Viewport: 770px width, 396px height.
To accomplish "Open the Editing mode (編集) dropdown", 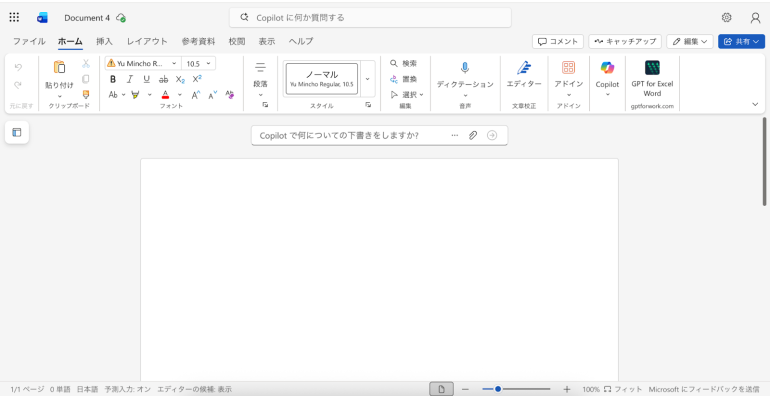I will (x=689, y=41).
